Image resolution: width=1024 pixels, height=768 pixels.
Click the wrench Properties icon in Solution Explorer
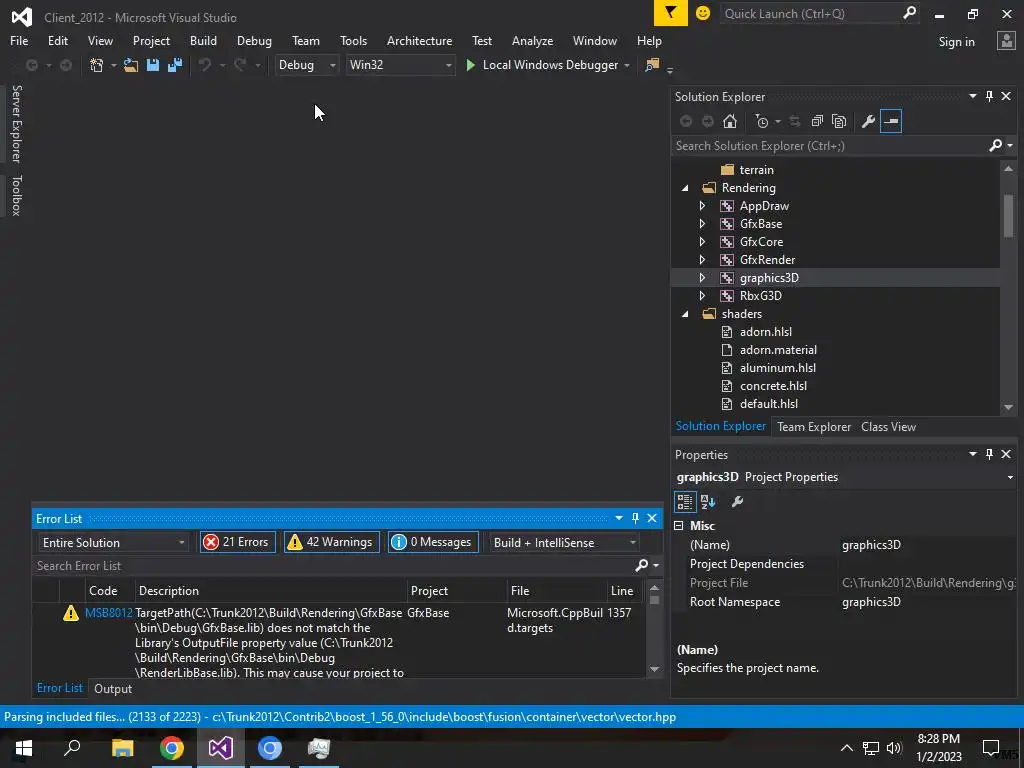pos(868,121)
